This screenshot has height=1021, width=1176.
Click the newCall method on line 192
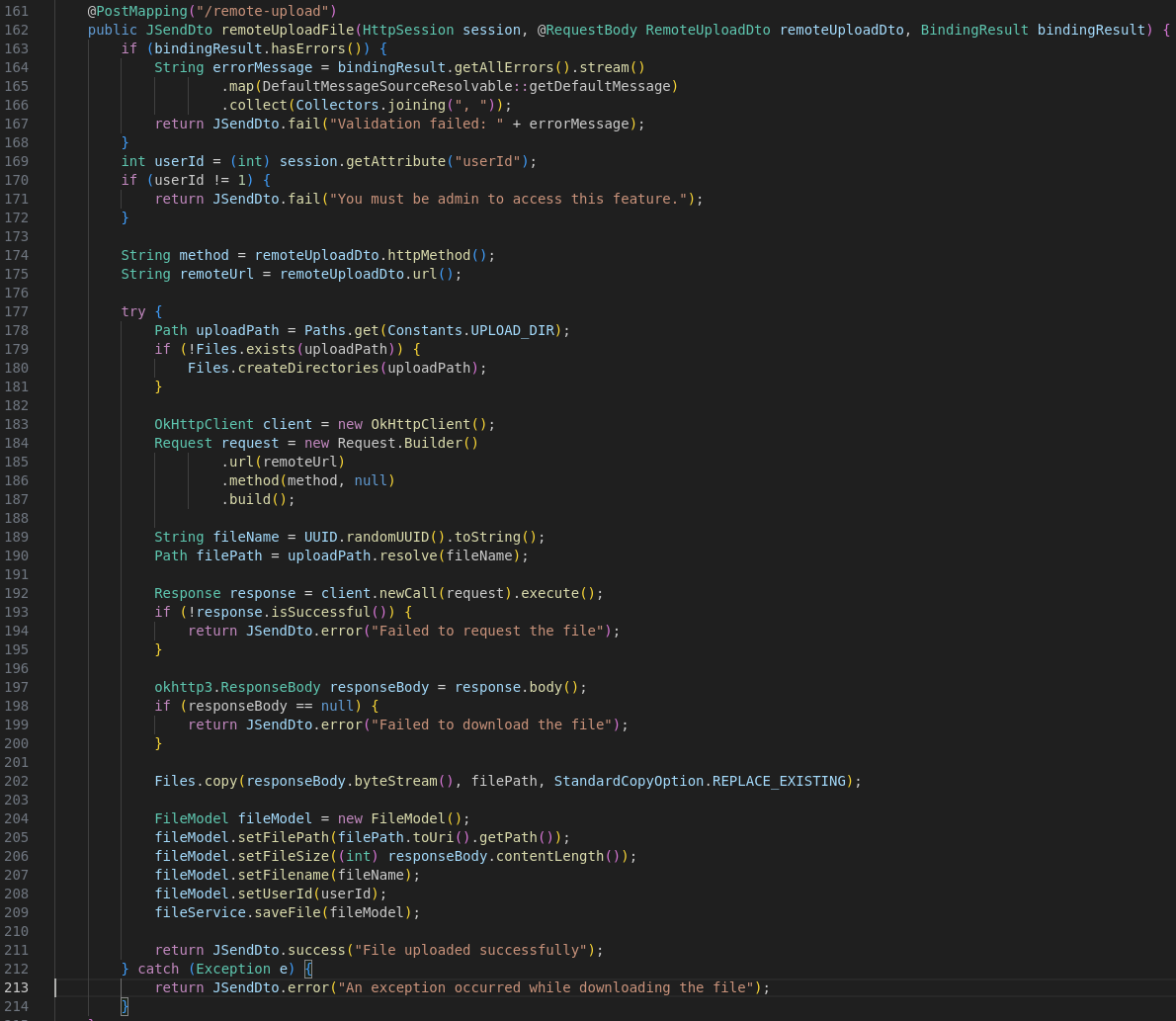click(x=408, y=593)
